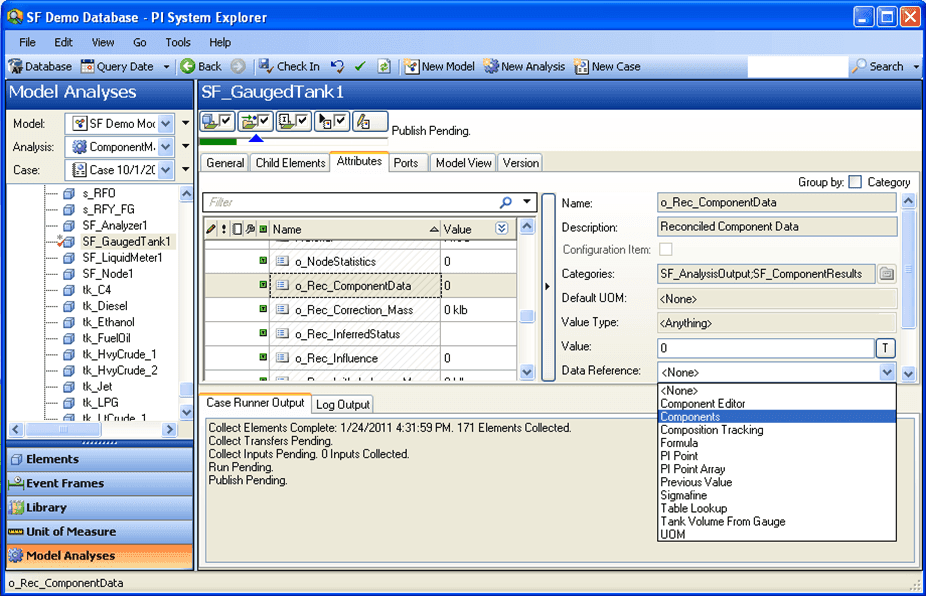This screenshot has height=596, width=926.
Task: Click the refresh icon next to the checkmark
Action: click(x=384, y=67)
